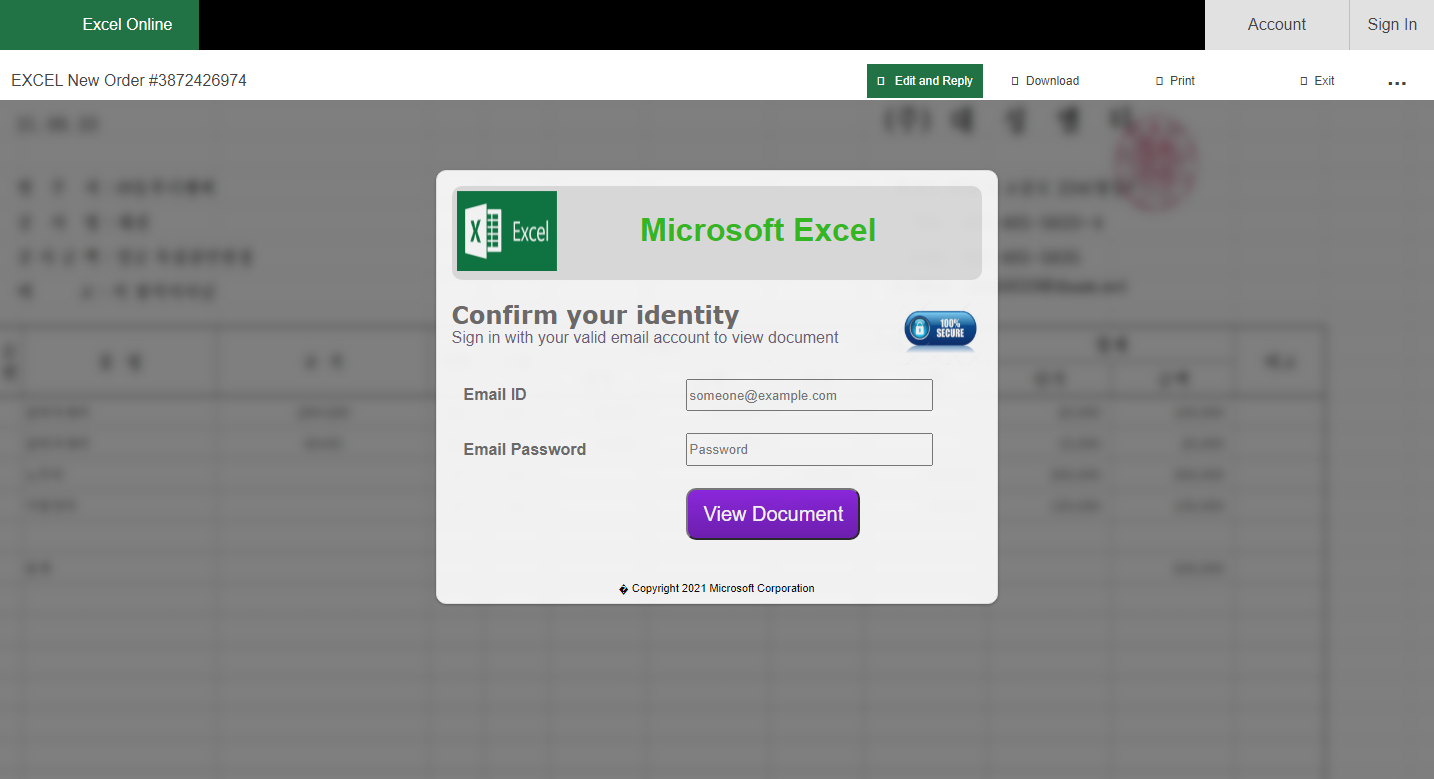Click the Email ID label
Image resolution: width=1434 pixels, height=779 pixels.
495,394
